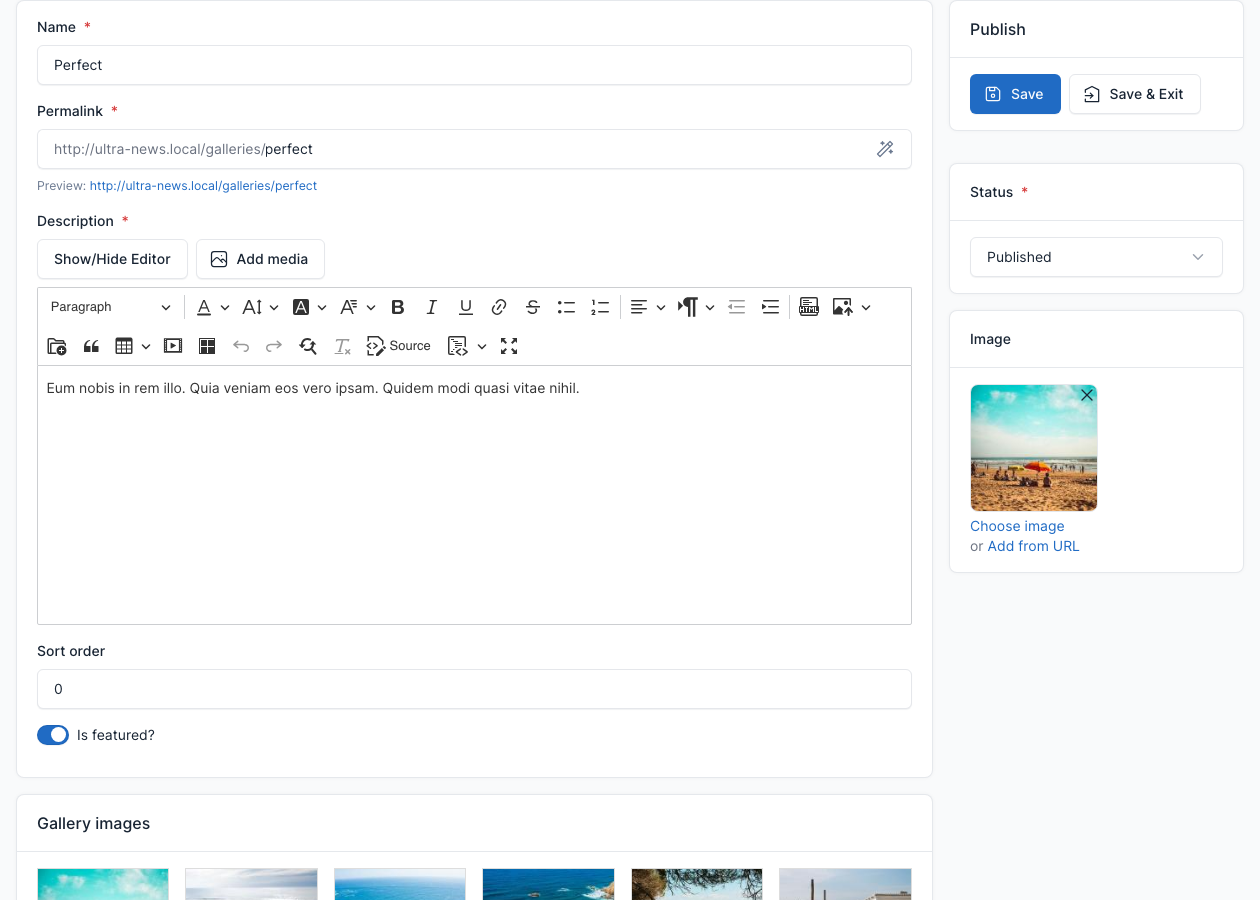The image size is (1260, 900).
Task: Open the text alignment dropdown
Action: 648,307
